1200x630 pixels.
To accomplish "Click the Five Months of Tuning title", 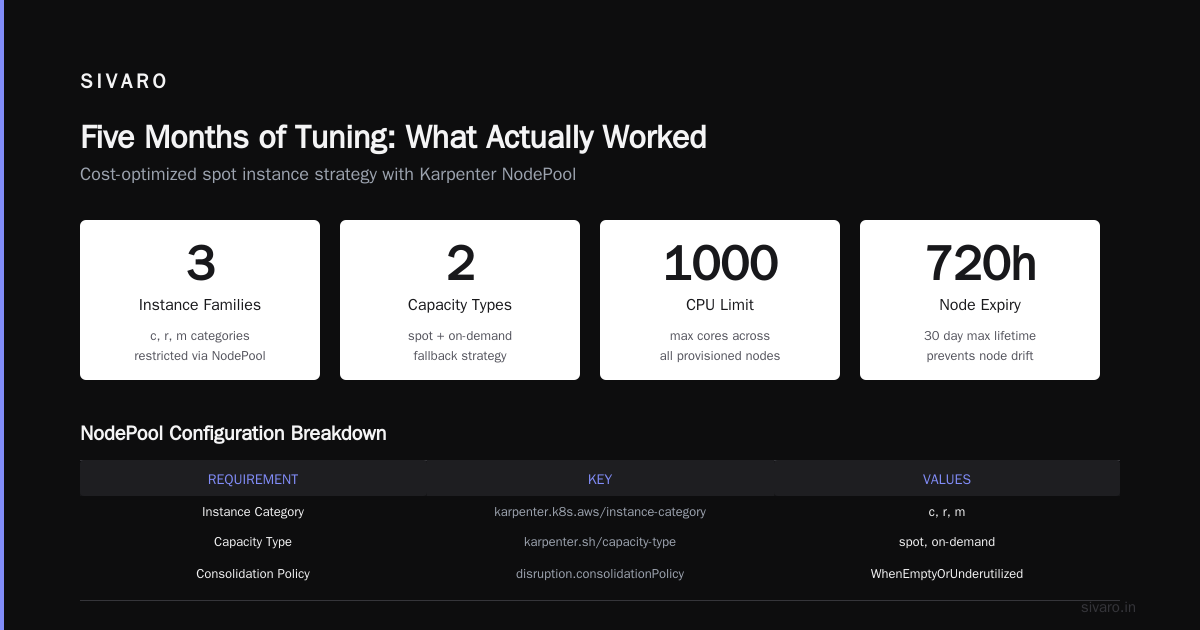I will (393, 137).
